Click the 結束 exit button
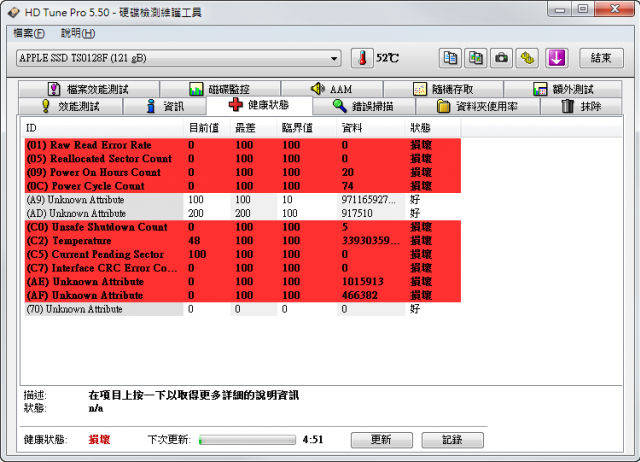 pyautogui.click(x=601, y=58)
